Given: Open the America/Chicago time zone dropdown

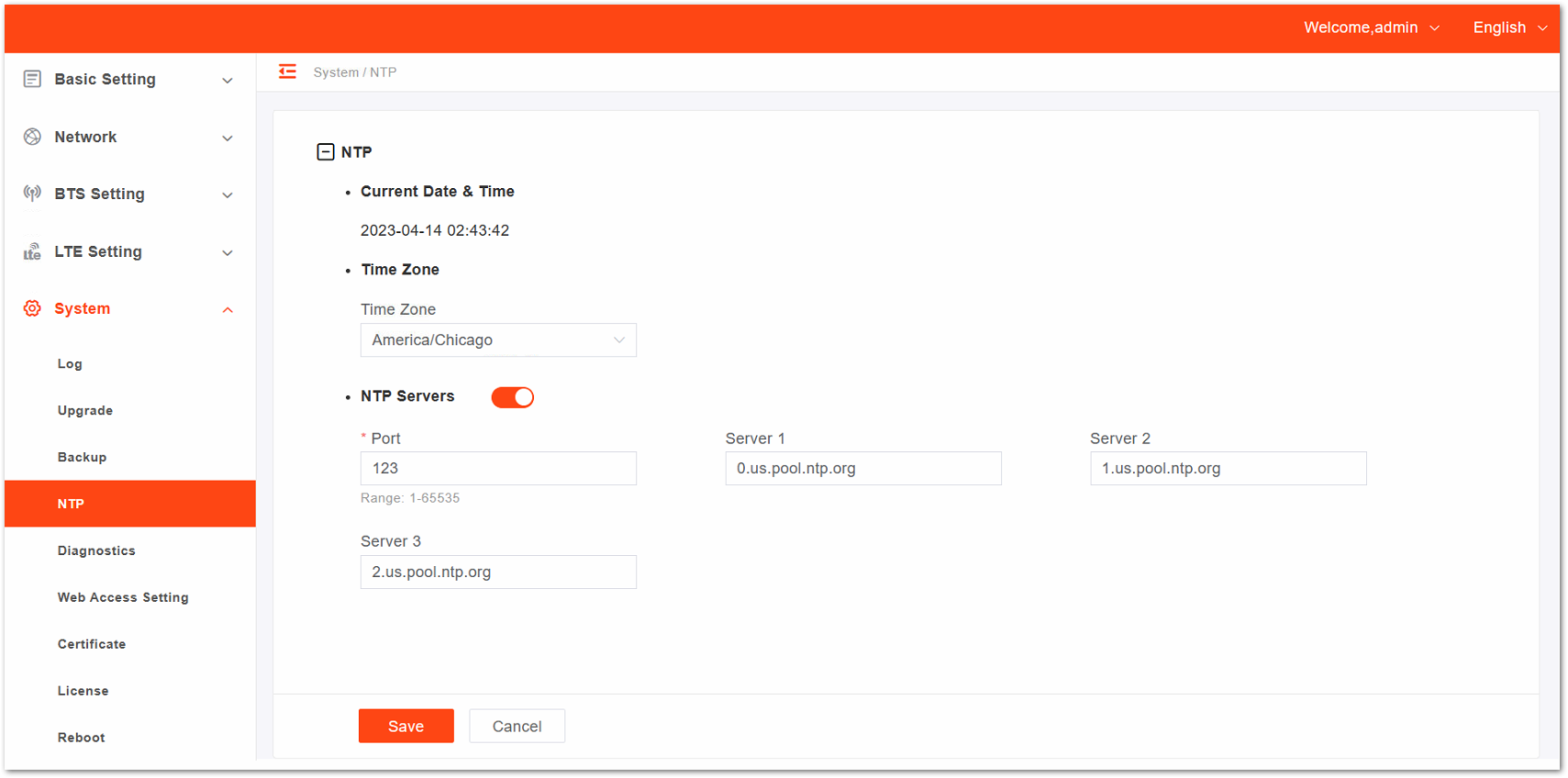Looking at the screenshot, I should pos(498,340).
